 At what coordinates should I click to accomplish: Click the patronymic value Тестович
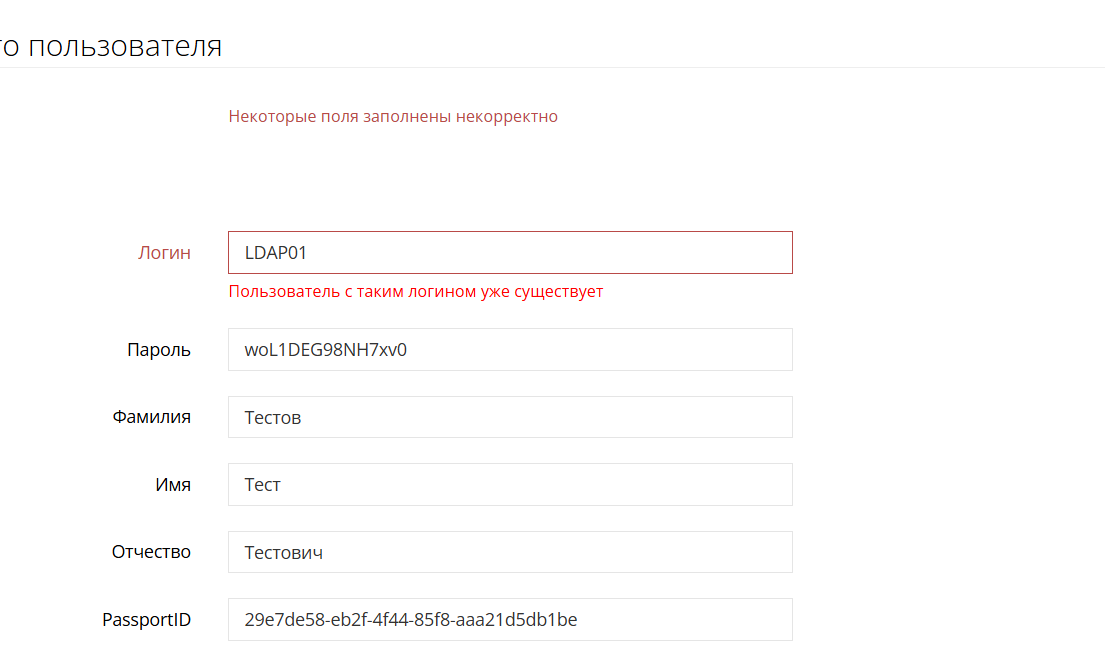pyautogui.click(x=284, y=553)
